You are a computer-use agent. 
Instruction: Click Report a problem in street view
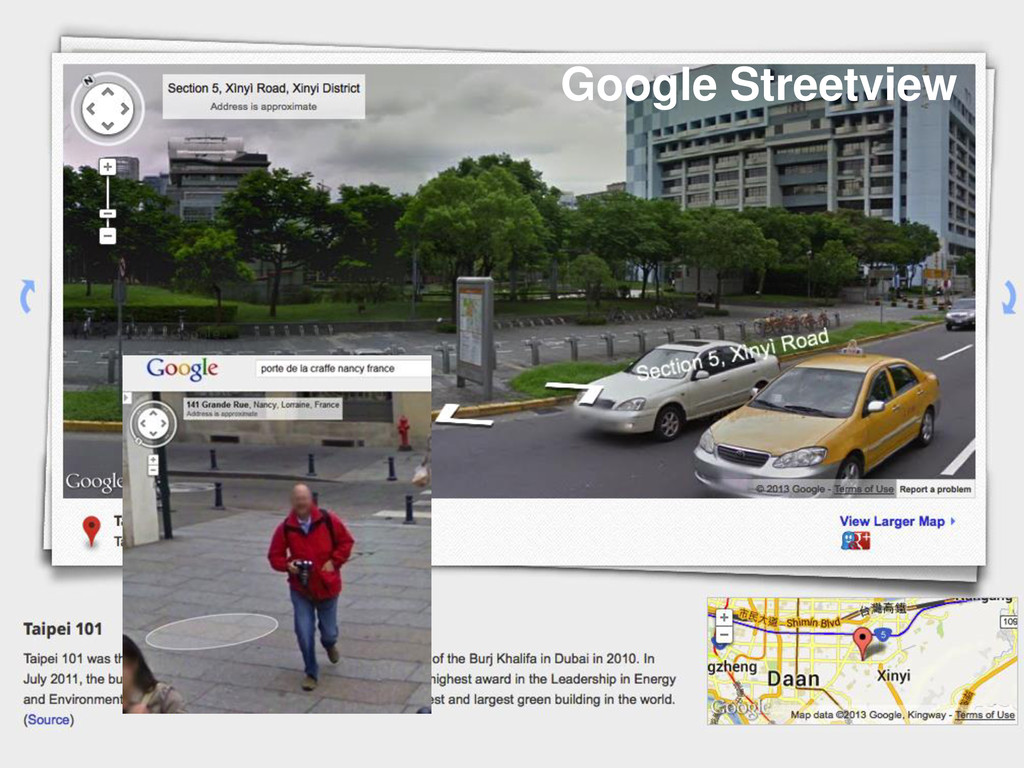[935, 489]
